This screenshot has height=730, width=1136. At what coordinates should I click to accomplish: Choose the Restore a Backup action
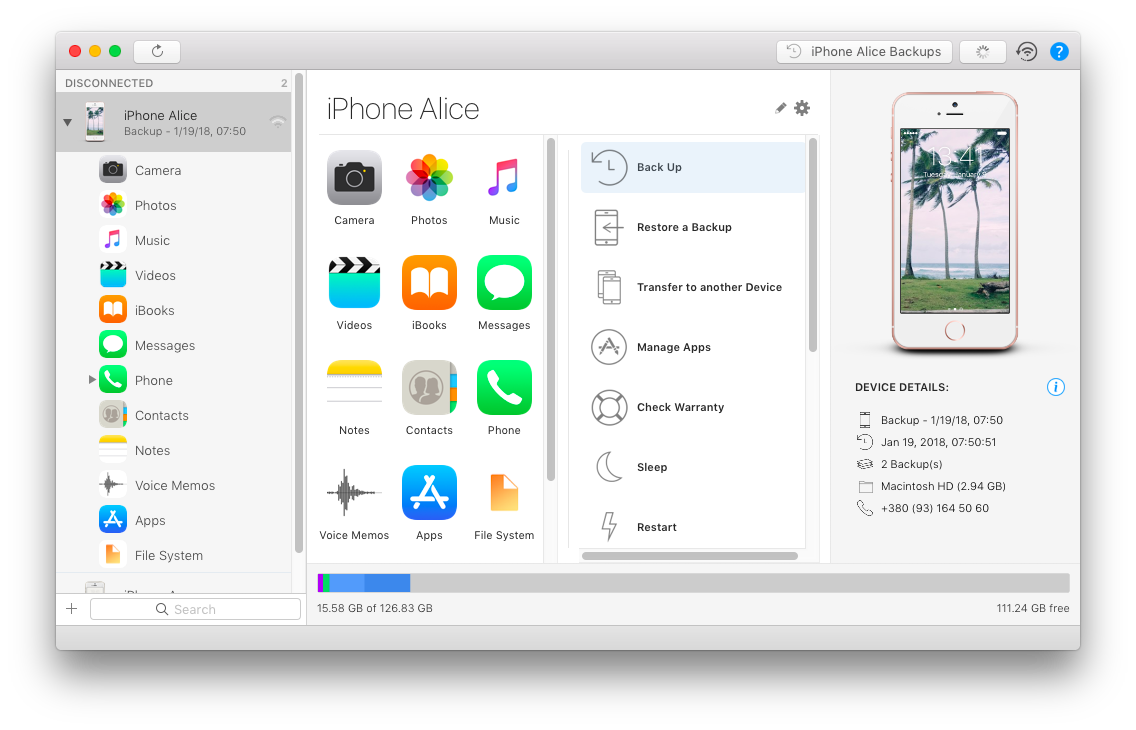tap(693, 227)
